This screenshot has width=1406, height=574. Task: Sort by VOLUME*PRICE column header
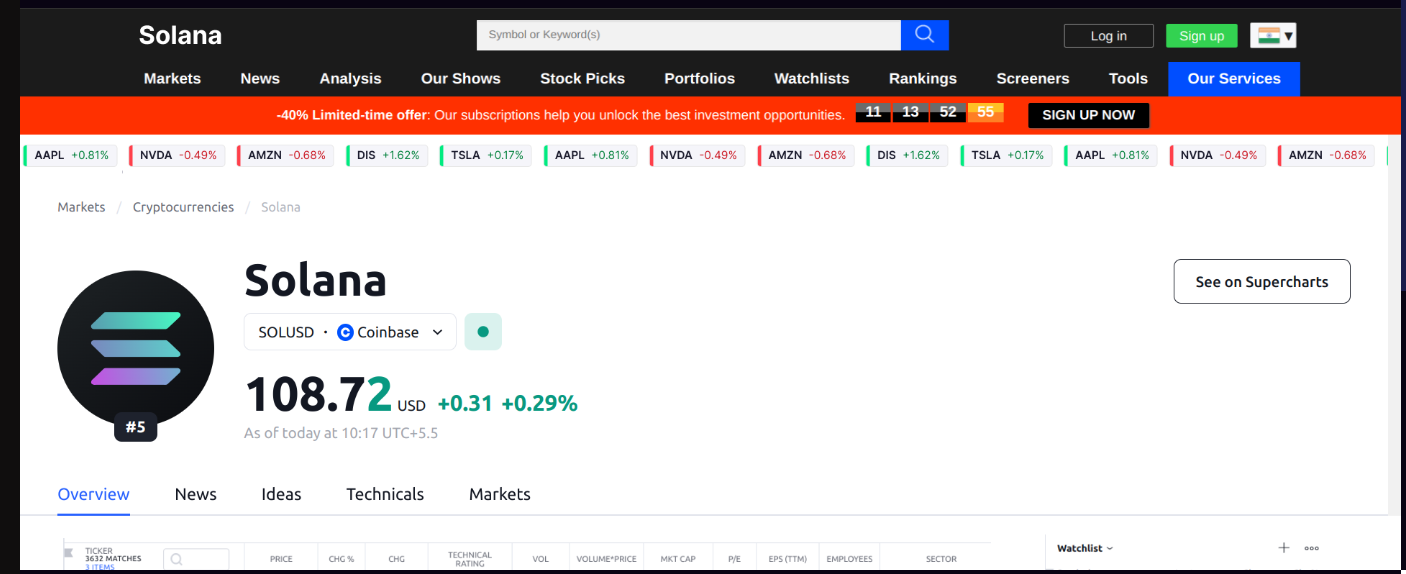click(x=606, y=559)
